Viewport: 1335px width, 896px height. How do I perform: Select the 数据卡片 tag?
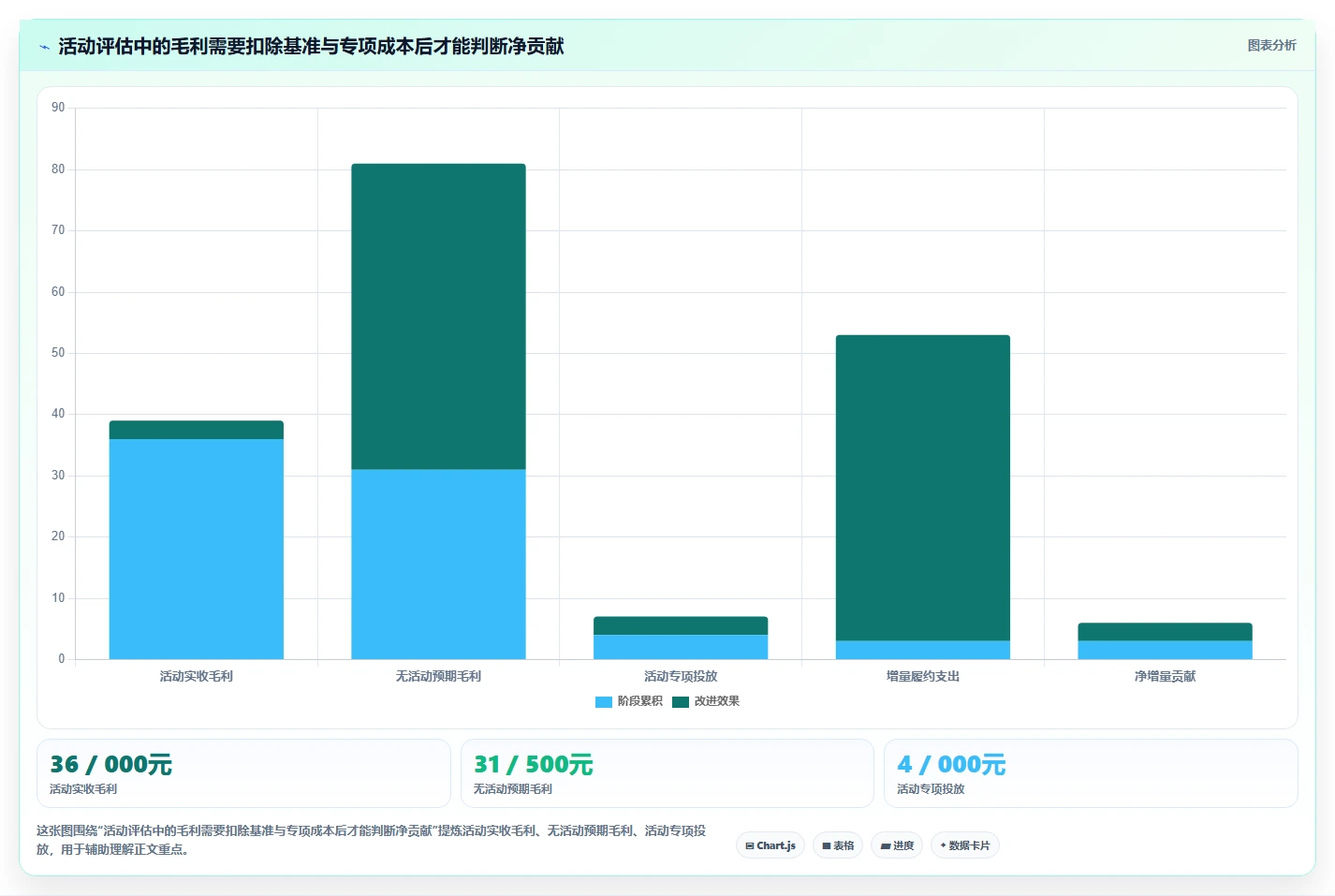point(965,845)
